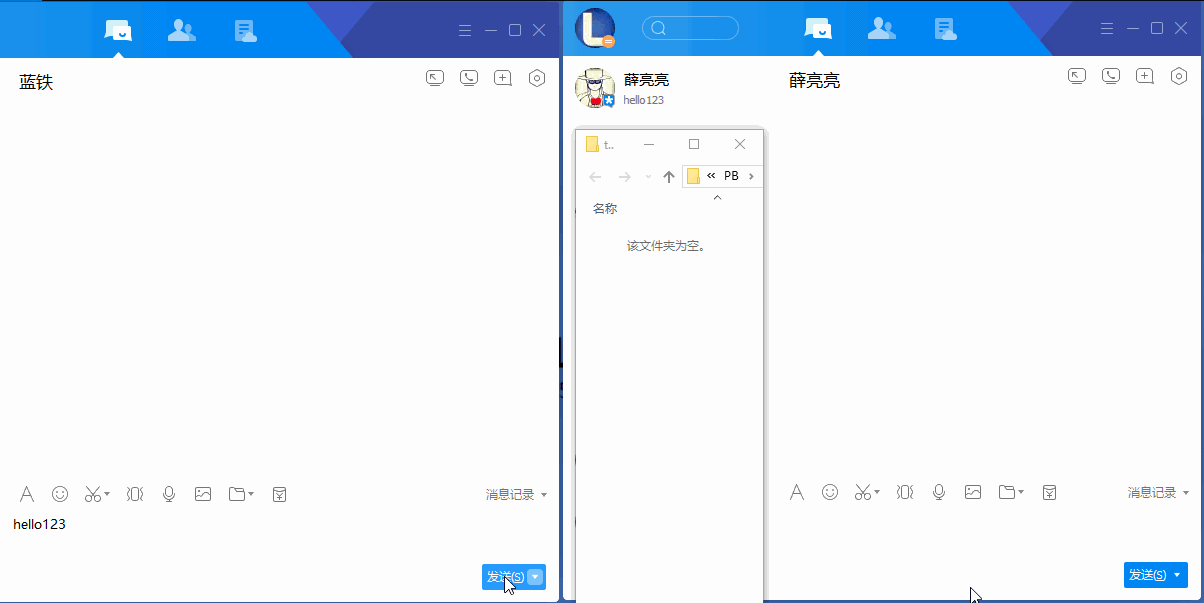This screenshot has width=1204, height=603.
Task: Open send options arrow beside 发送 in 薛亮亮 chat
Action: coord(1177,575)
